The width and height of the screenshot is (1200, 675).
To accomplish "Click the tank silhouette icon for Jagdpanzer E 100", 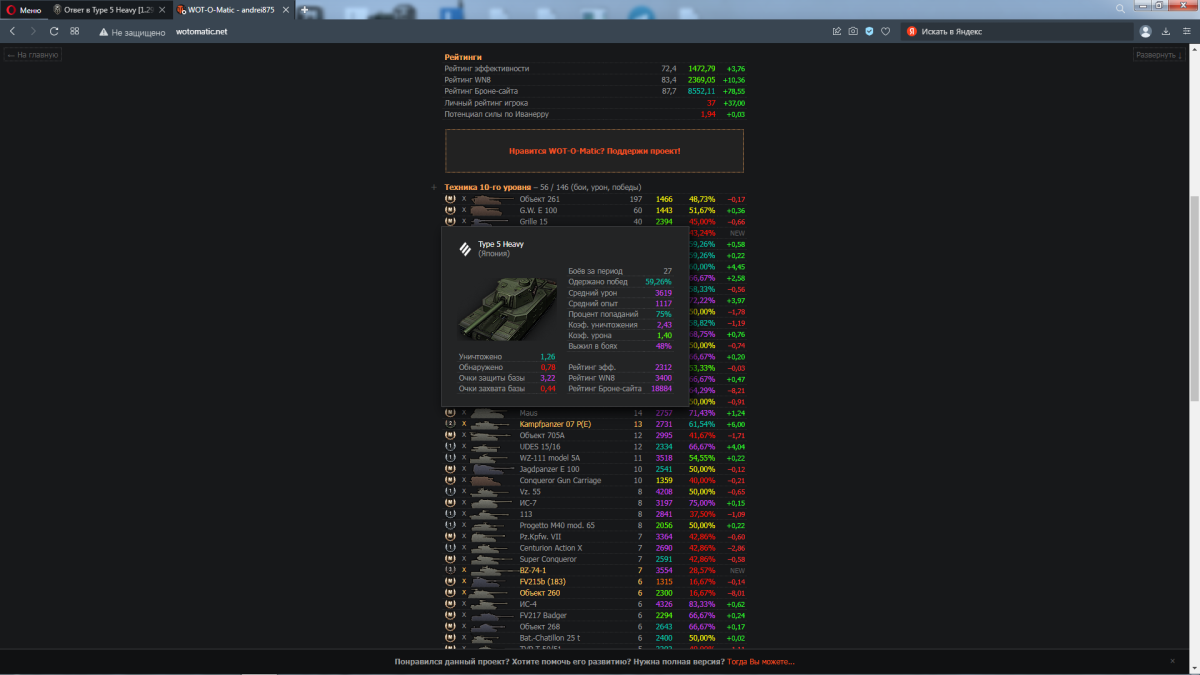I will [x=493, y=469].
